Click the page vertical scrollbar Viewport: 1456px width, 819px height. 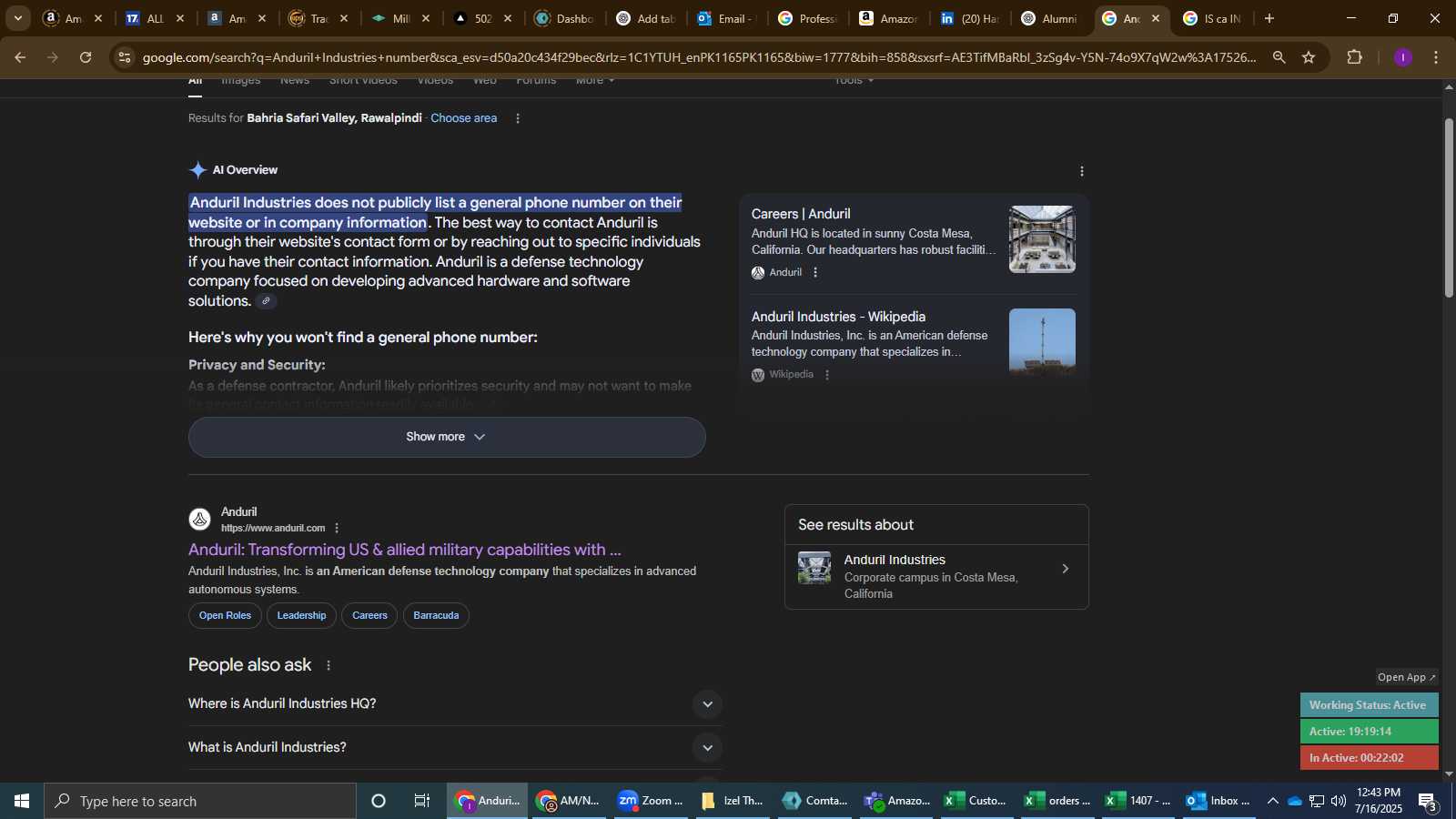click(1449, 207)
